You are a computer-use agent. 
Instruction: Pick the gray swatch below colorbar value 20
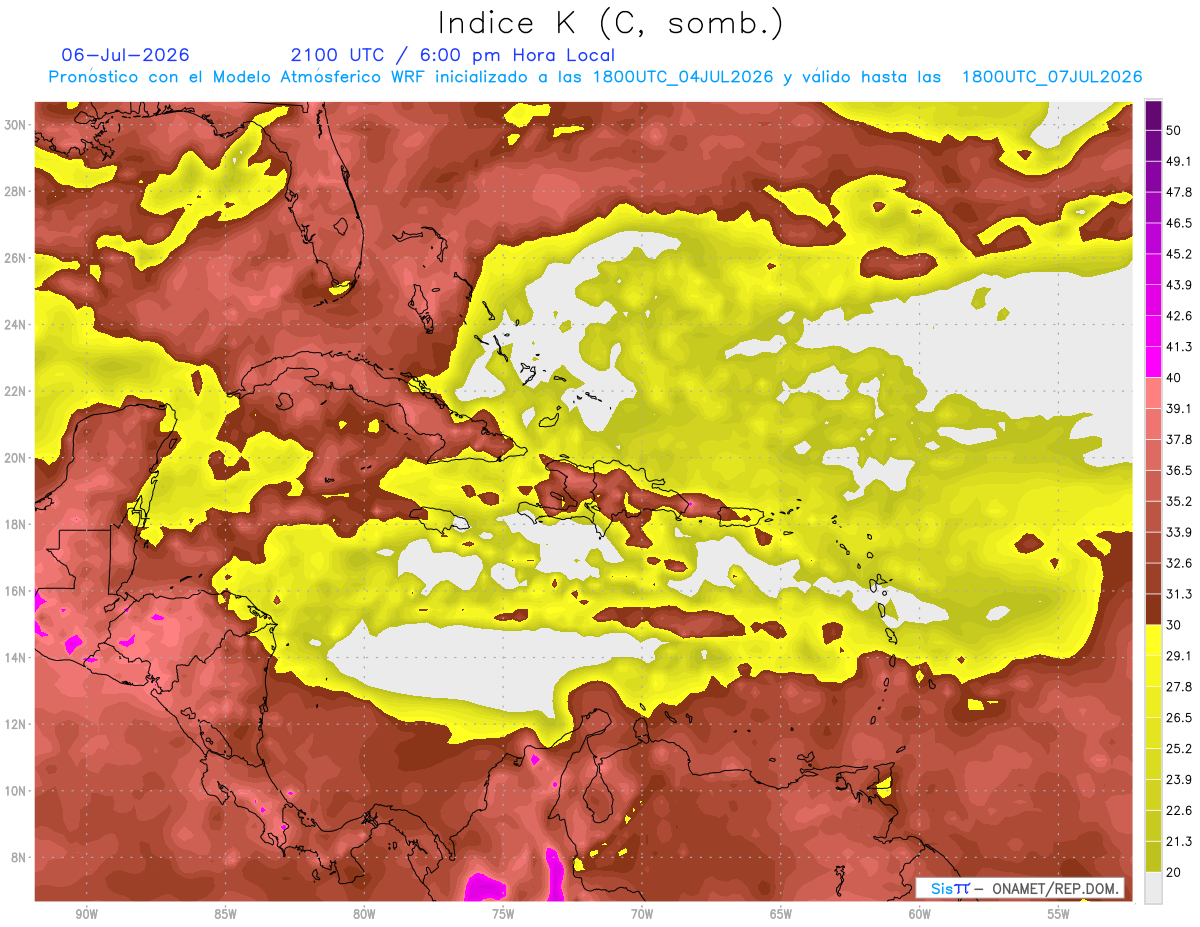[1154, 887]
